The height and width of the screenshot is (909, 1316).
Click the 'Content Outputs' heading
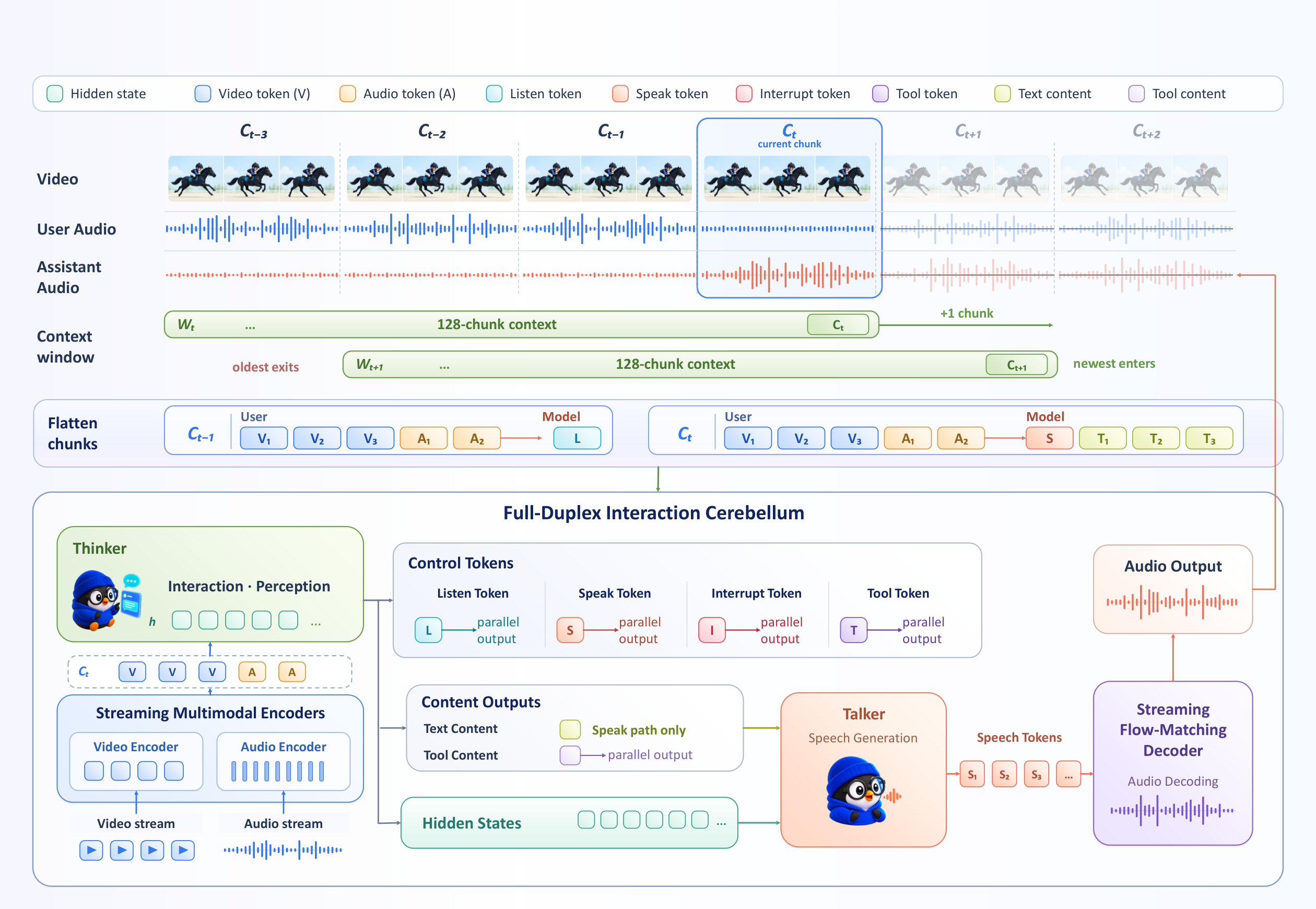tap(480, 702)
